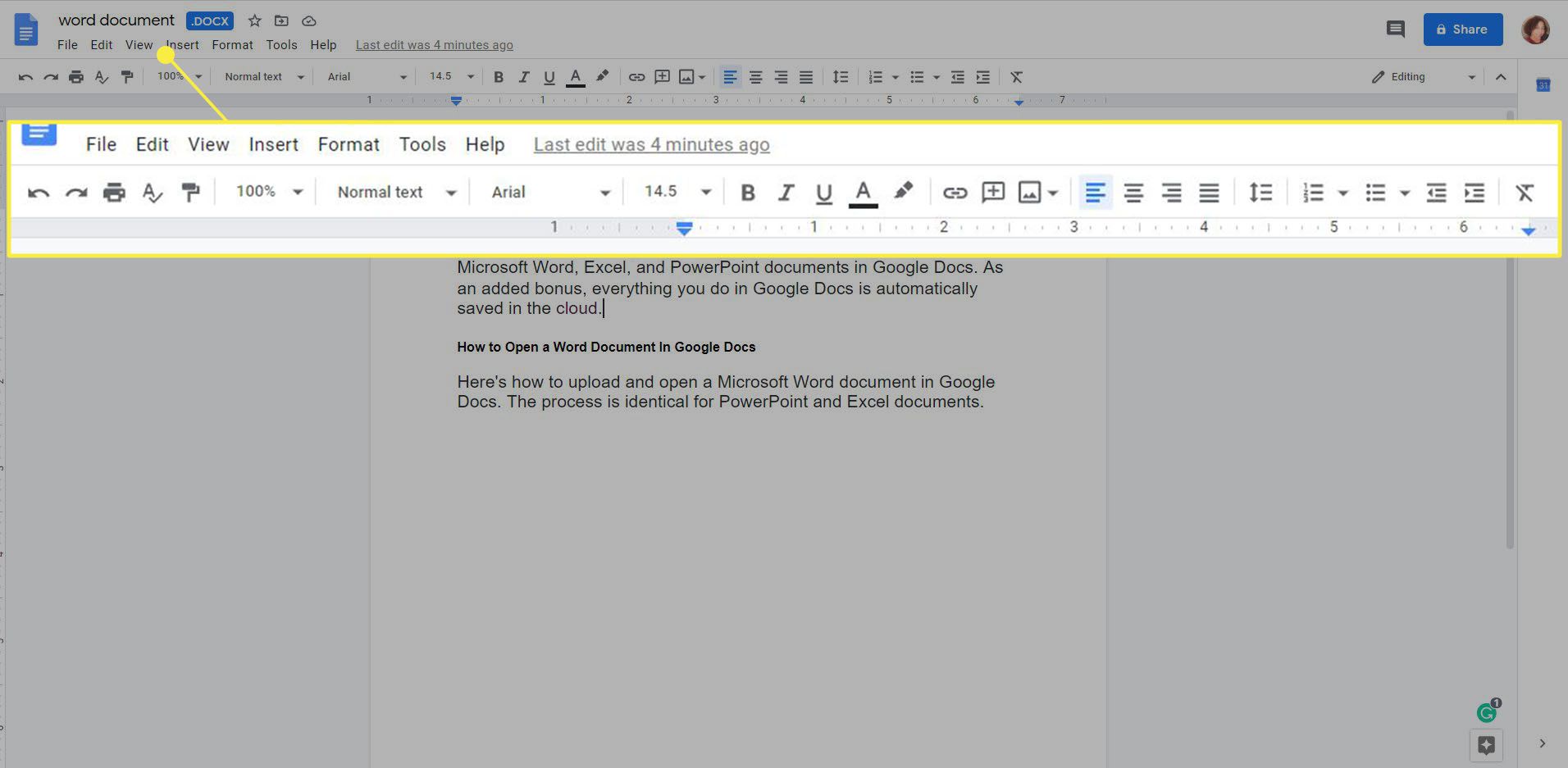Image resolution: width=1568 pixels, height=768 pixels.
Task: Insert image via the small top toolbar
Action: pyautogui.click(x=686, y=77)
